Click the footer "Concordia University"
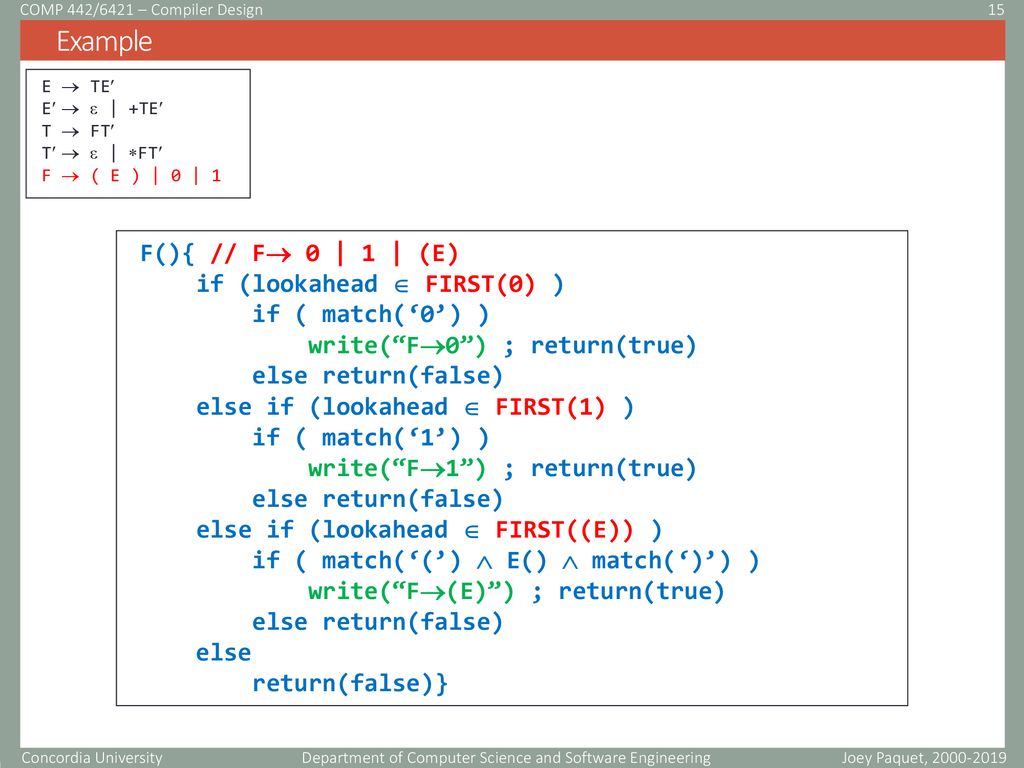 coord(91,758)
